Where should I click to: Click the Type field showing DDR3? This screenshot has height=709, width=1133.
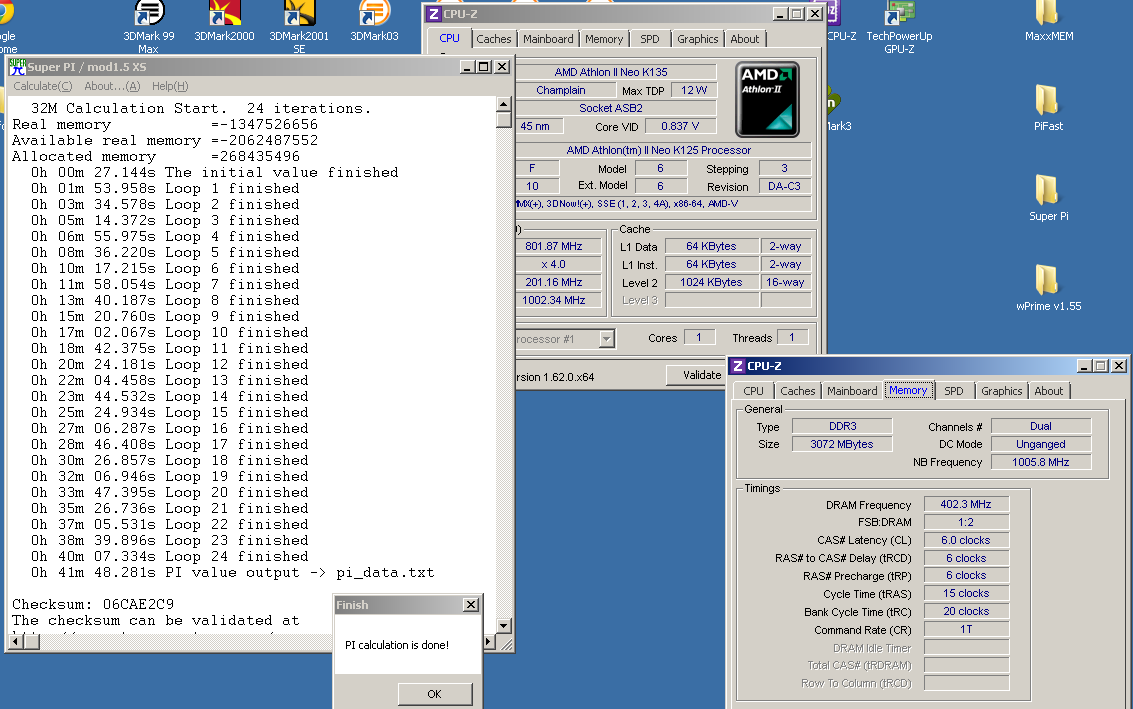pyautogui.click(x=842, y=426)
